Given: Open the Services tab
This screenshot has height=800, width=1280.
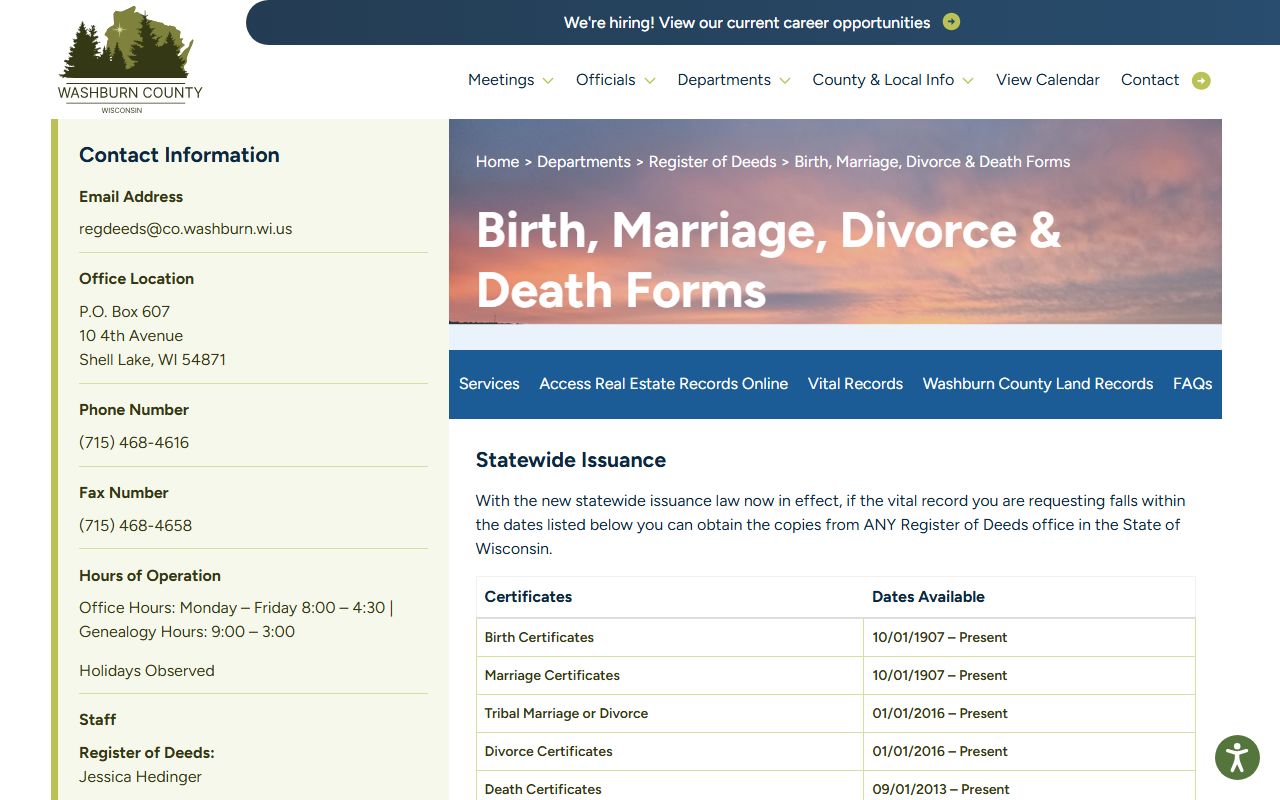Looking at the screenshot, I should click(489, 384).
